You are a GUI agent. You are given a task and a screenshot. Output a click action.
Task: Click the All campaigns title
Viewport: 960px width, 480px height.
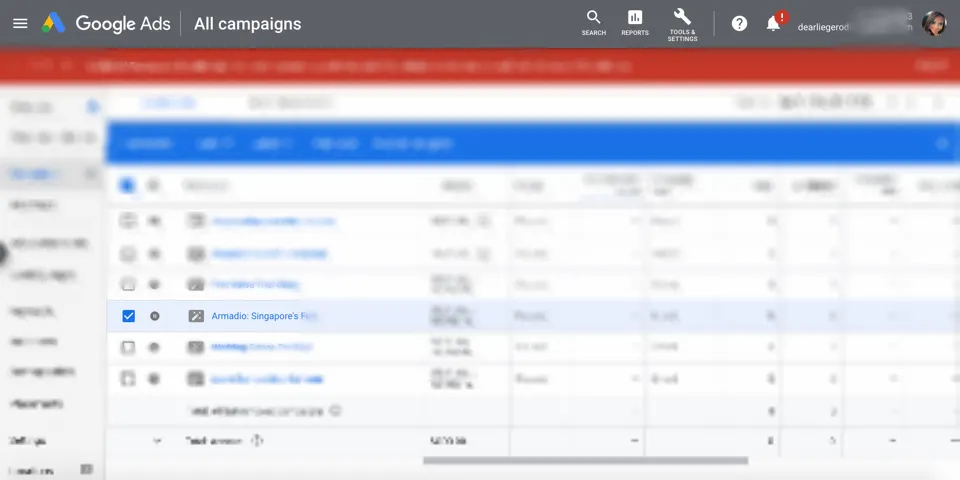[247, 24]
